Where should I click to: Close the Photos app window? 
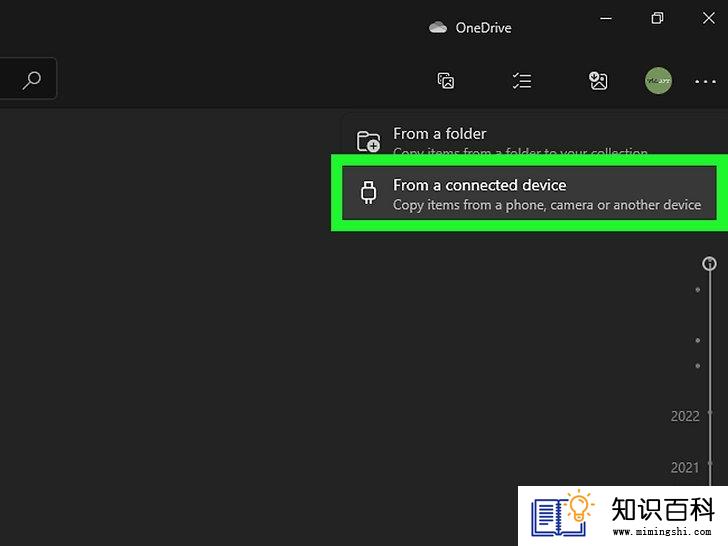pos(708,18)
